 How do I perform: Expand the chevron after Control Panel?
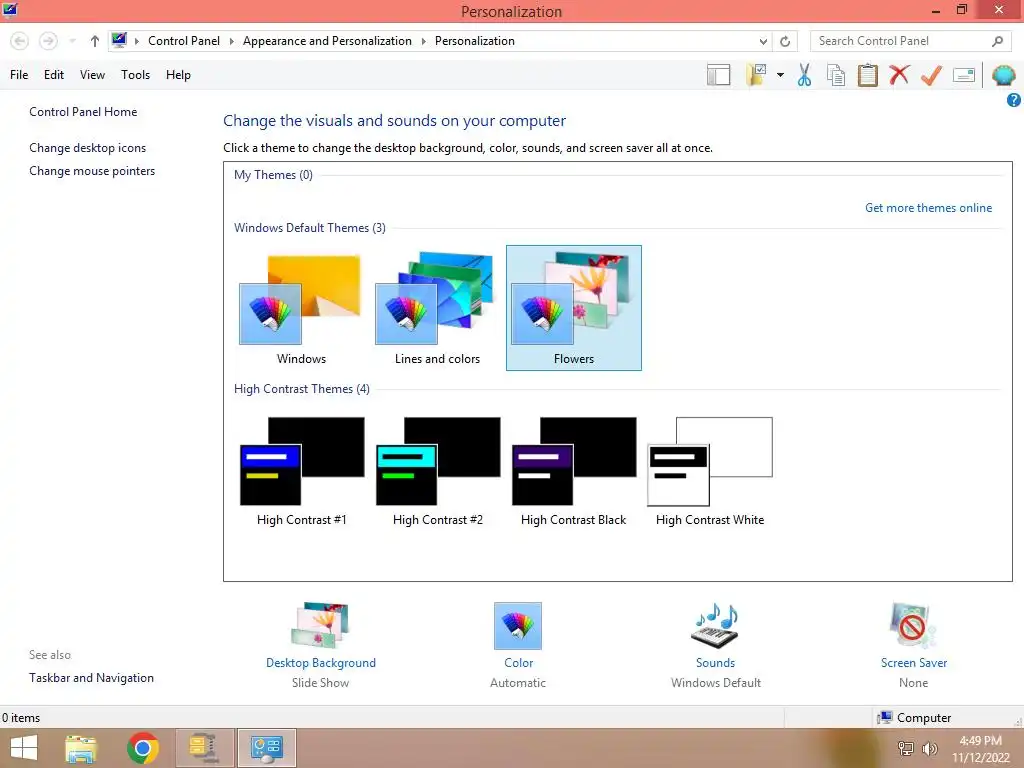[231, 41]
